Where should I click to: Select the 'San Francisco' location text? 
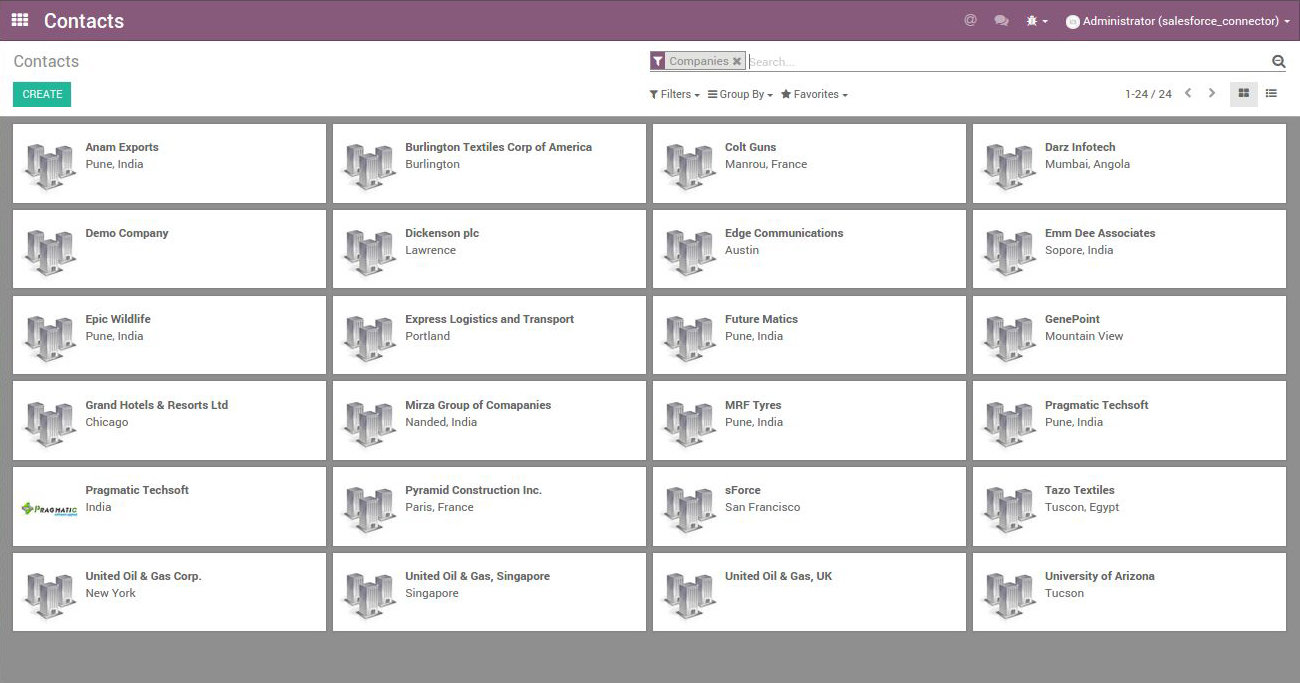click(763, 507)
